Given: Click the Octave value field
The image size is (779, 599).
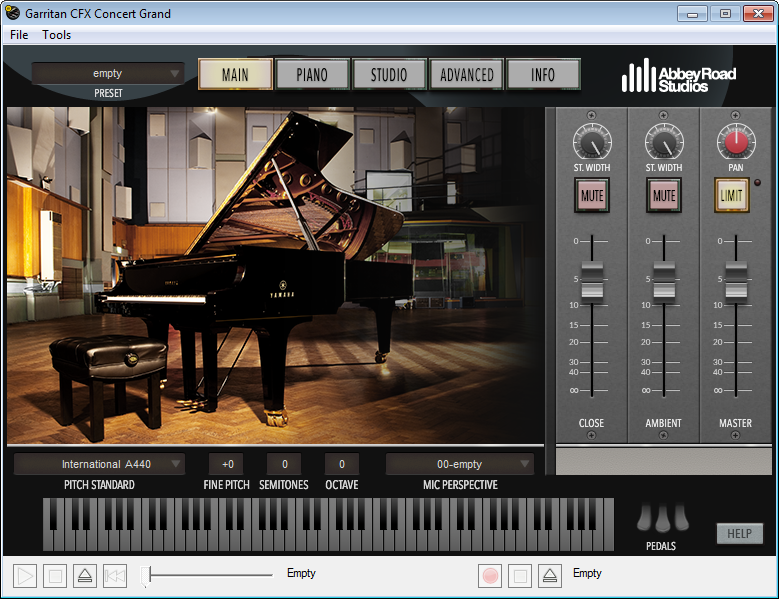Looking at the screenshot, I should click(342, 464).
